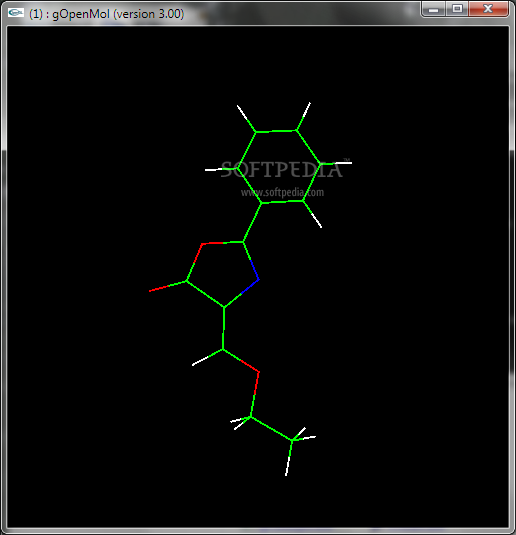Click the red oxygen bond left of ring
The height and width of the screenshot is (535, 516).
pyautogui.click(x=159, y=289)
